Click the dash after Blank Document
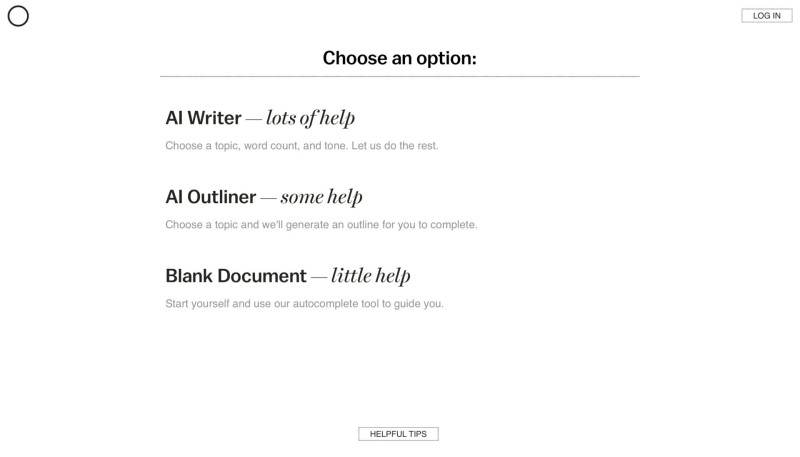The width and height of the screenshot is (800, 457). point(319,277)
